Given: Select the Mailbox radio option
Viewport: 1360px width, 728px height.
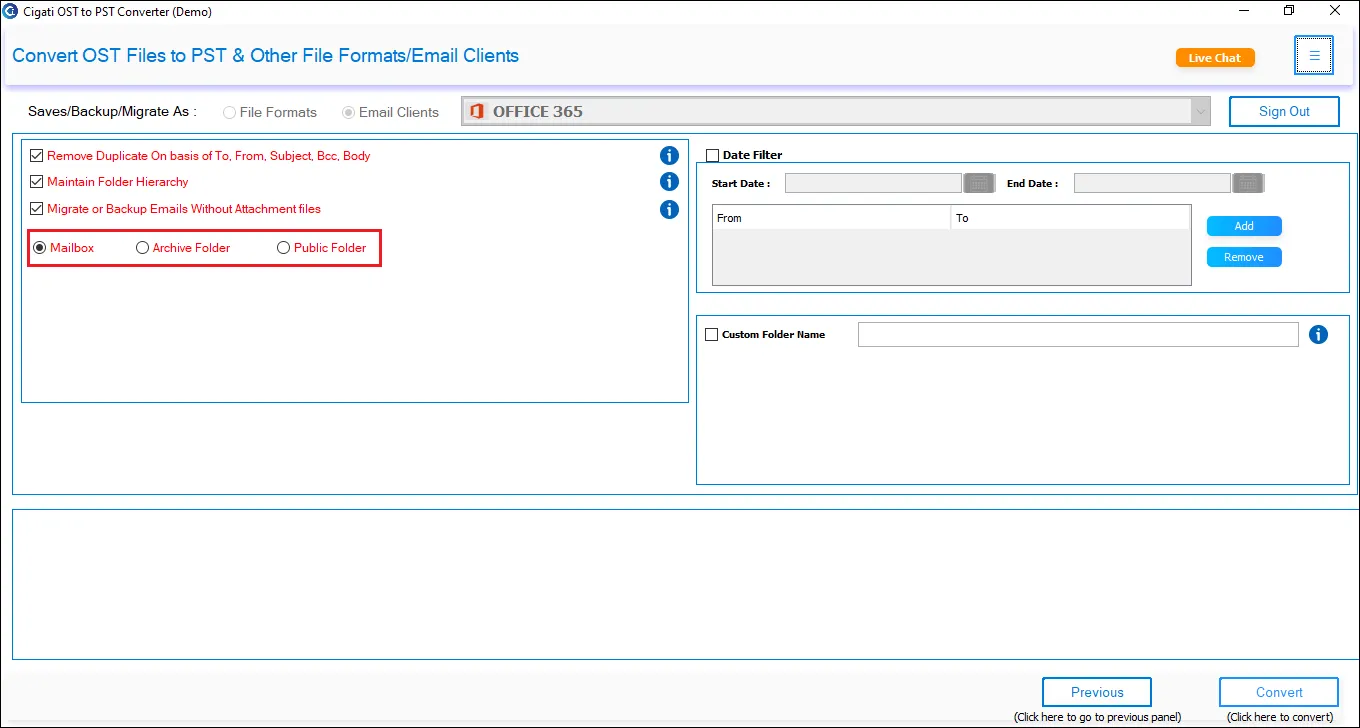Looking at the screenshot, I should click(x=40, y=247).
